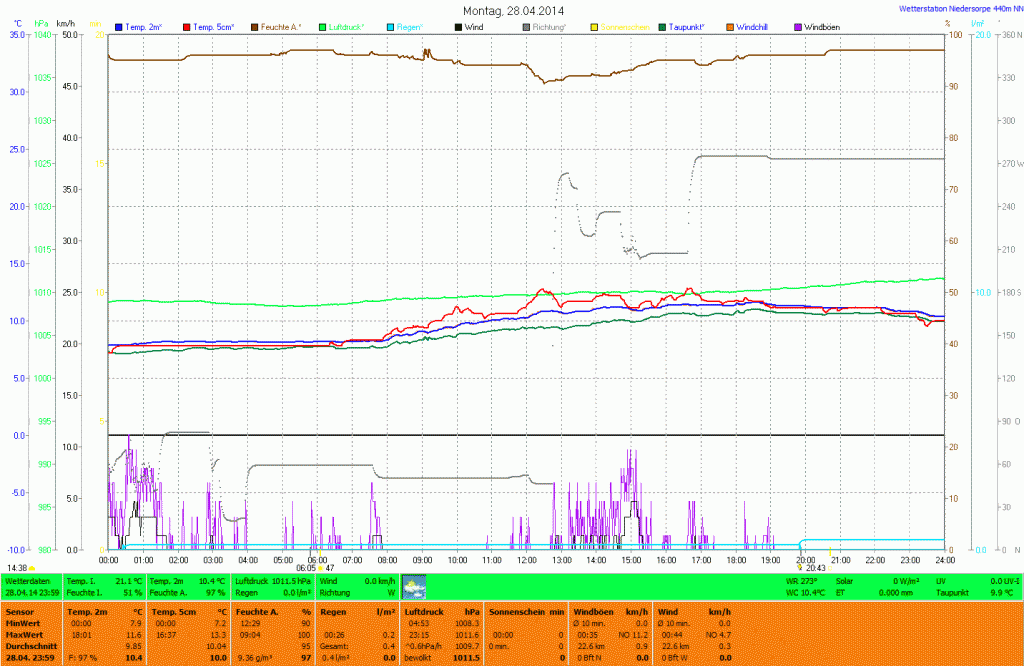Click the purple Windböen legend icon
1024x666 pixels.
click(798, 25)
